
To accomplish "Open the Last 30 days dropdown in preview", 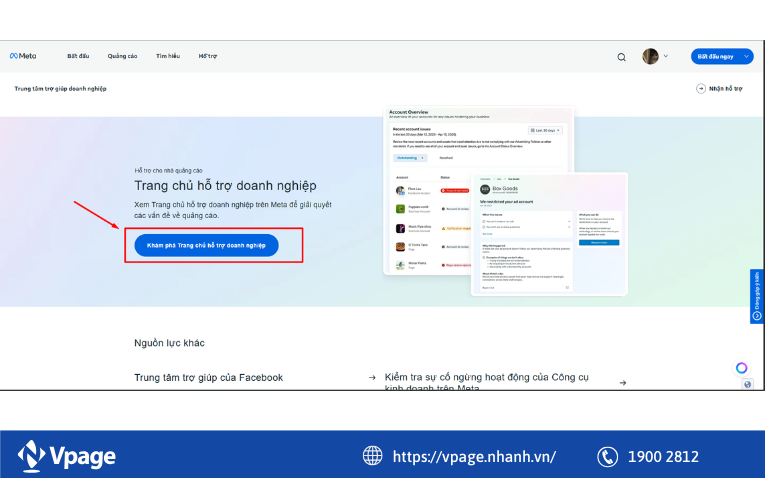I will tap(548, 130).
